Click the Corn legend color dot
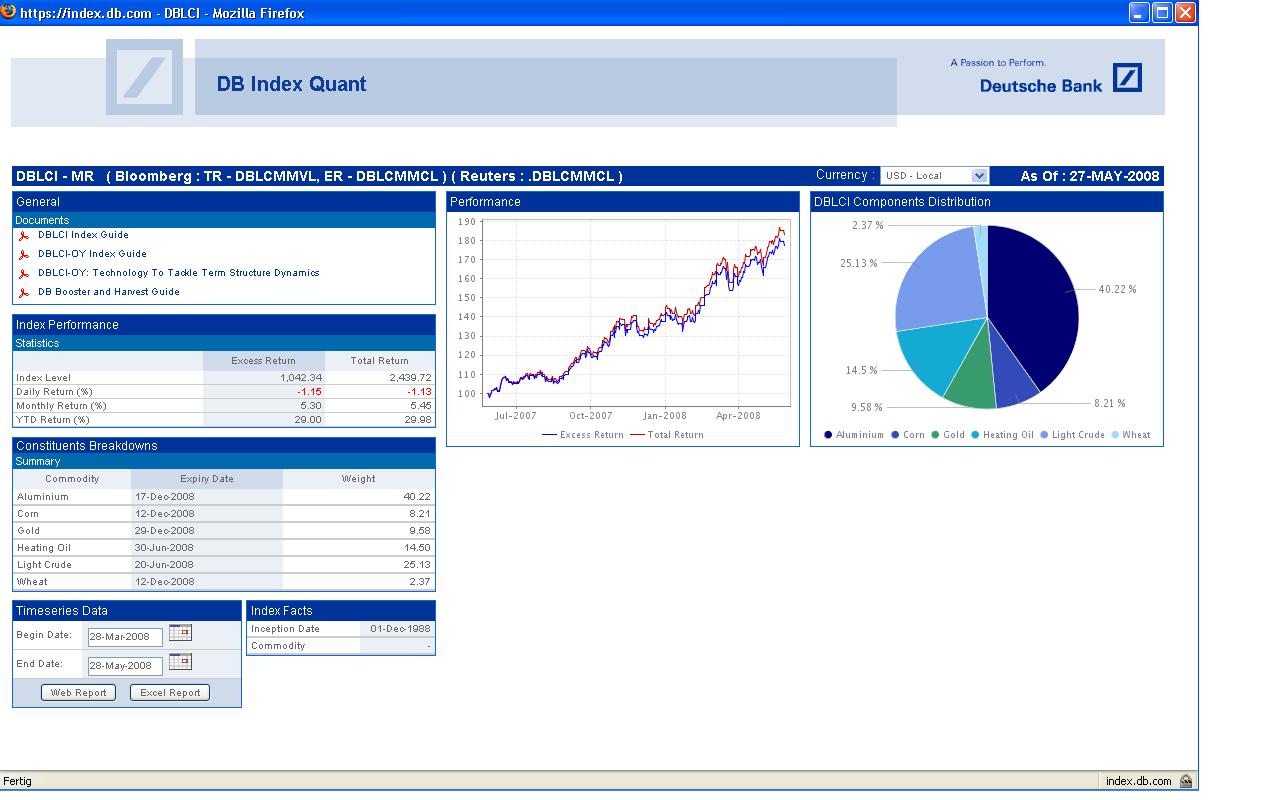The width and height of the screenshot is (1280, 800). (894, 435)
